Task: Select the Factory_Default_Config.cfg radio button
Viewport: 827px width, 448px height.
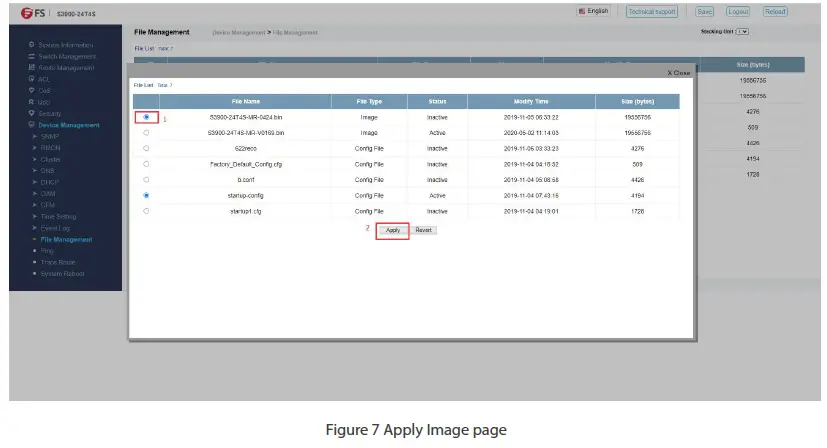Action: click(x=147, y=163)
